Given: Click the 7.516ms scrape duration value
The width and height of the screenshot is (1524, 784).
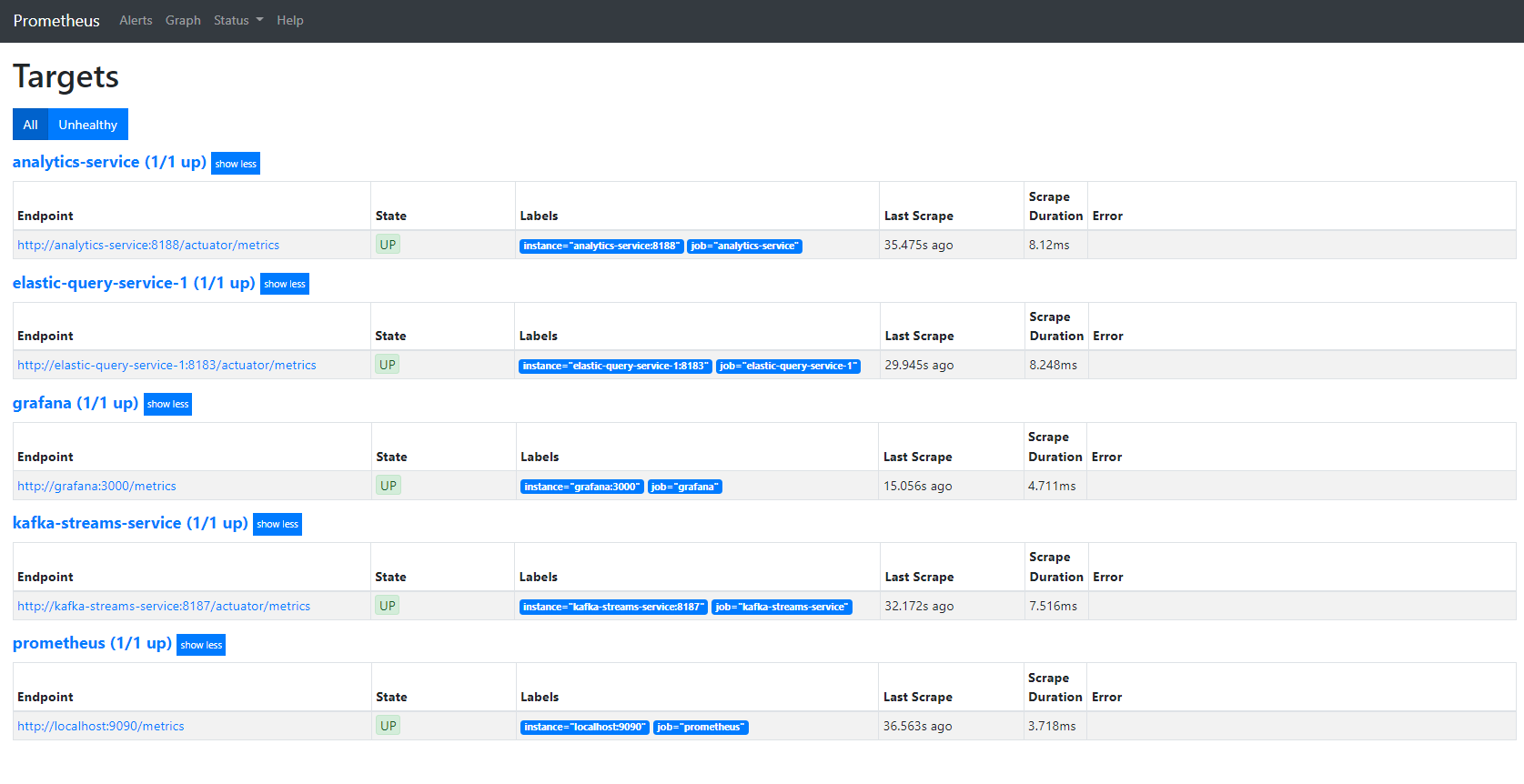Looking at the screenshot, I should pyautogui.click(x=1054, y=606).
